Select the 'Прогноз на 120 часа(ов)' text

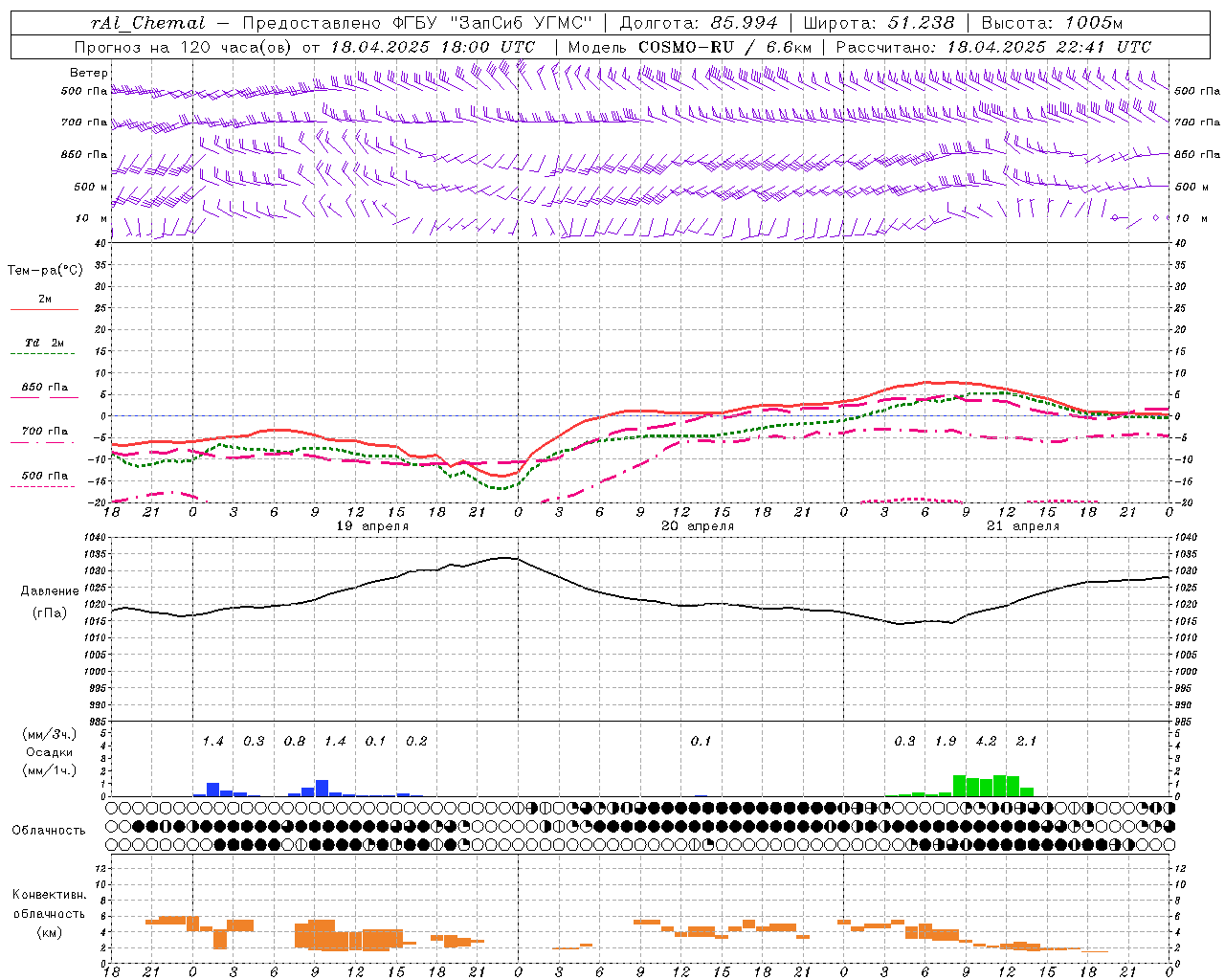click(184, 47)
